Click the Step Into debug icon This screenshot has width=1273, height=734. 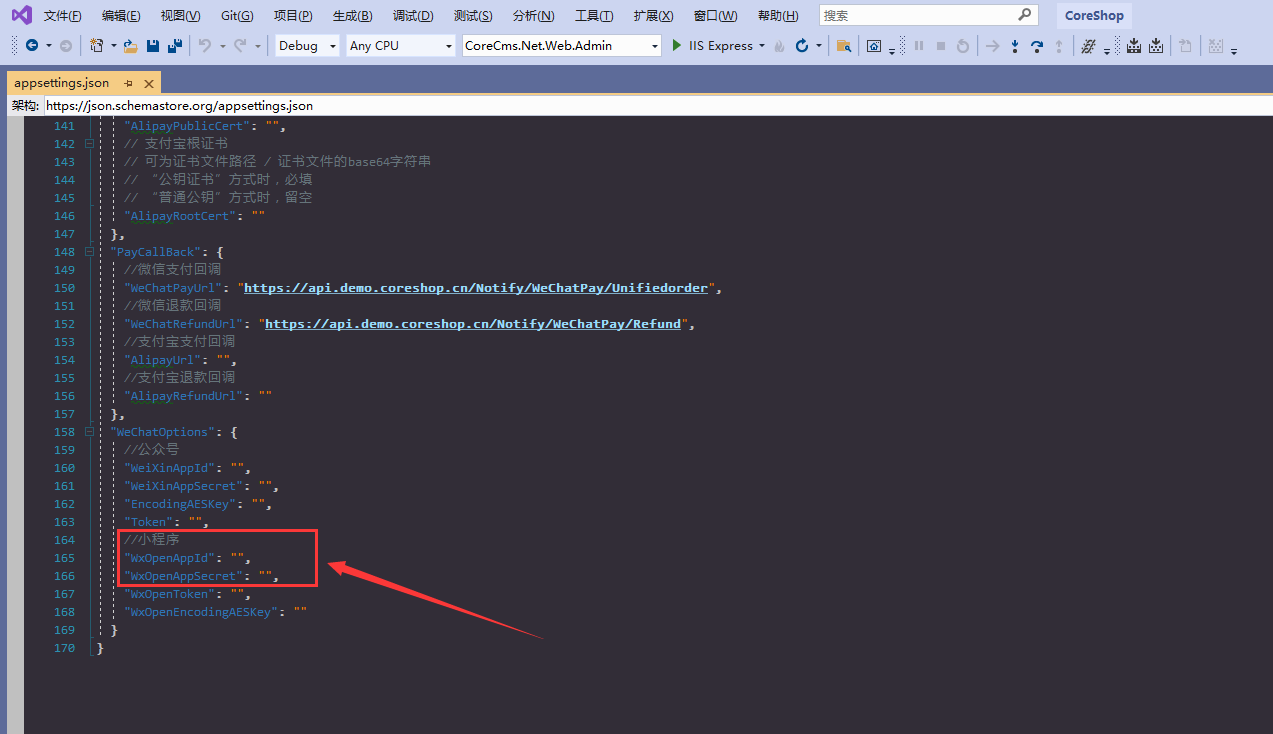coord(1015,46)
